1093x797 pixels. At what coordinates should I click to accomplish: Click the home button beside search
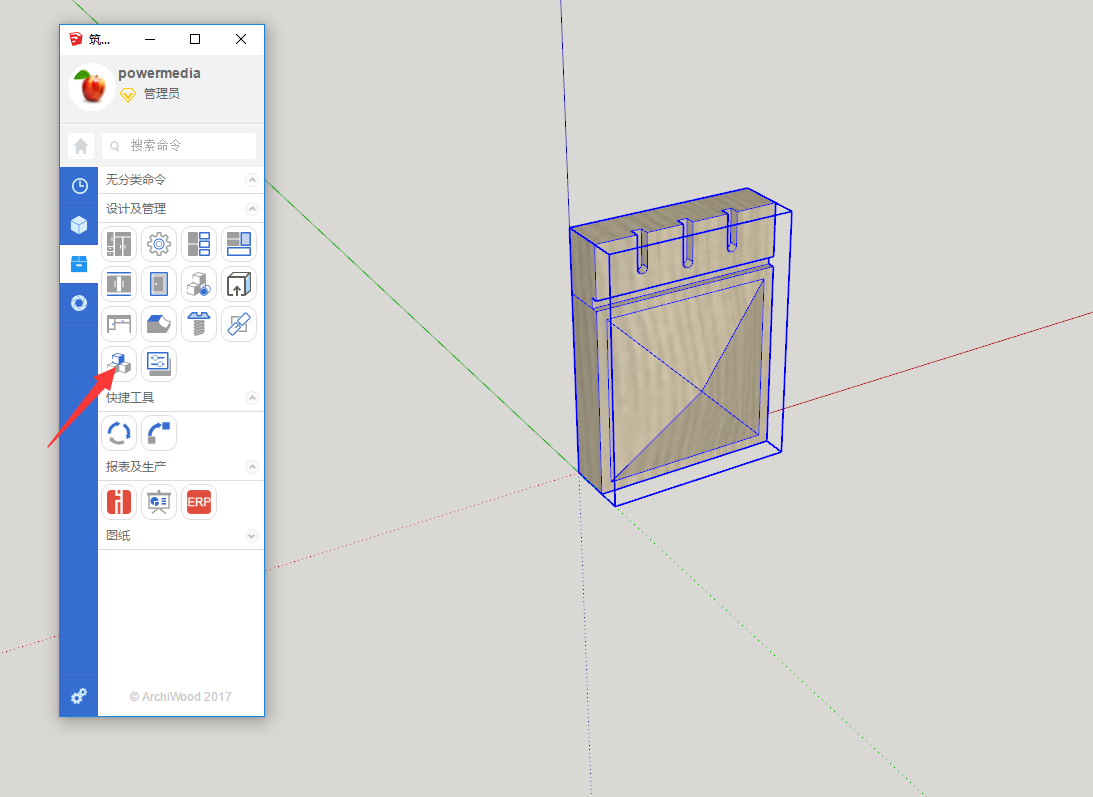(x=81, y=146)
